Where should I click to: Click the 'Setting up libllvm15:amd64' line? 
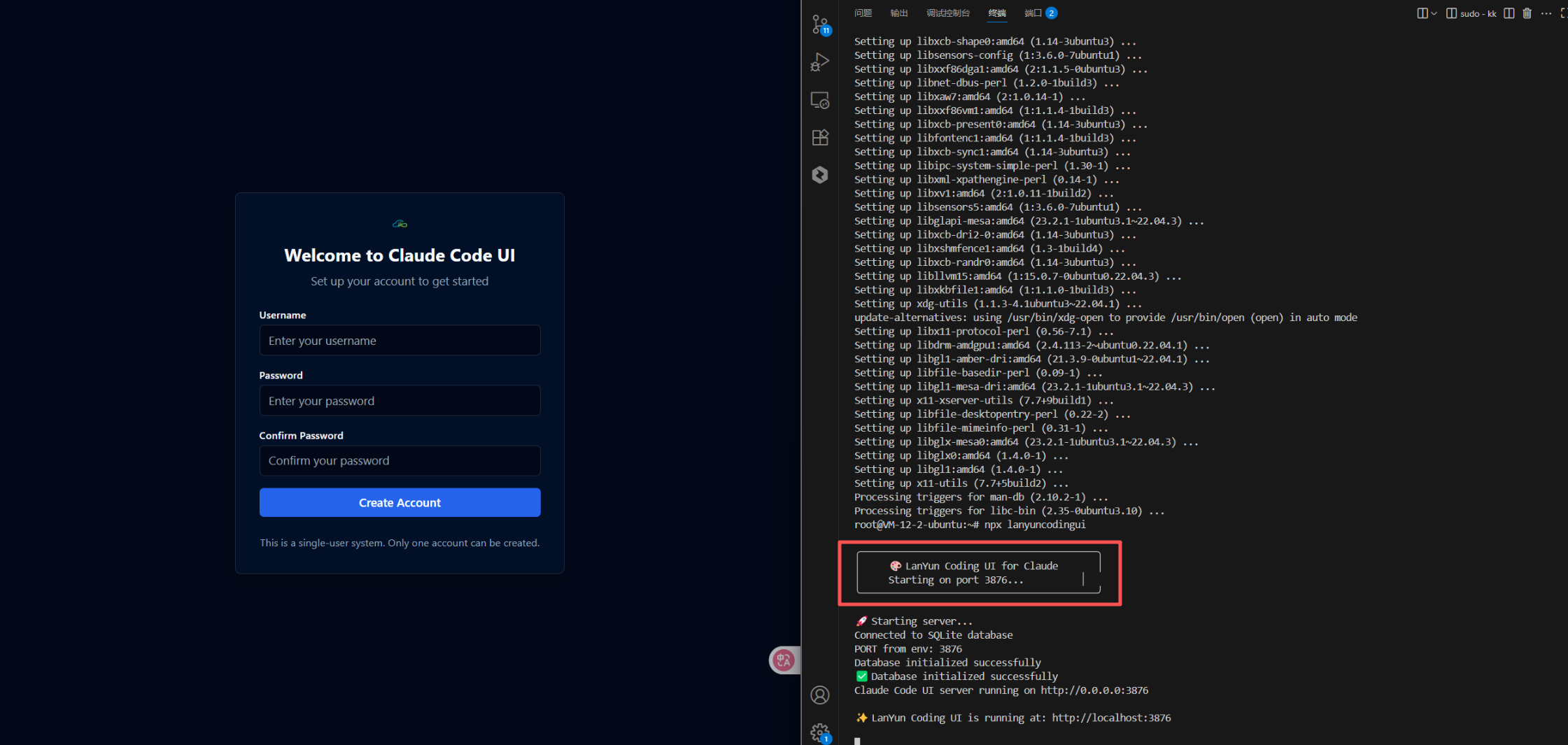1017,276
